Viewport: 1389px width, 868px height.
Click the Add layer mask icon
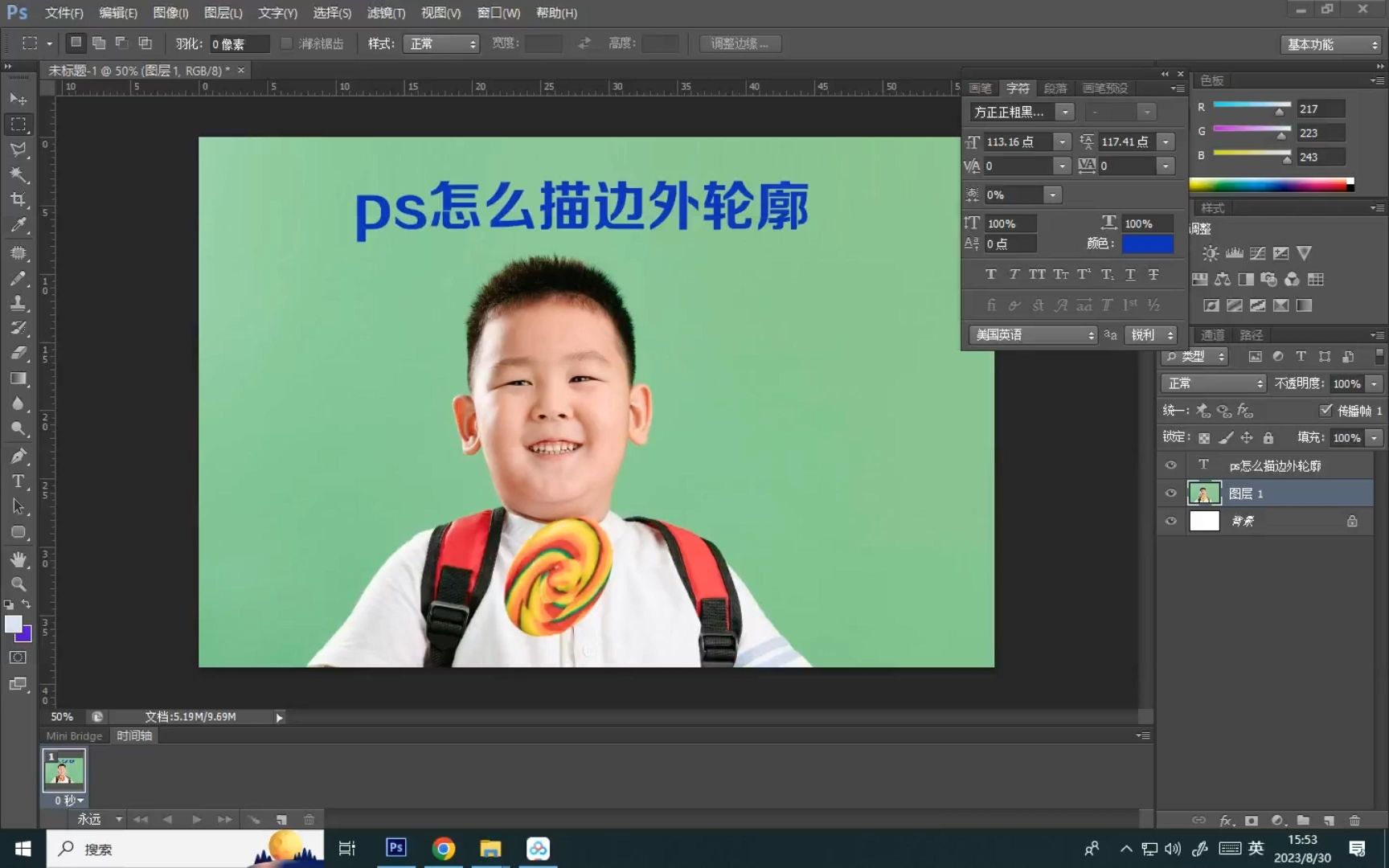tap(1252, 821)
